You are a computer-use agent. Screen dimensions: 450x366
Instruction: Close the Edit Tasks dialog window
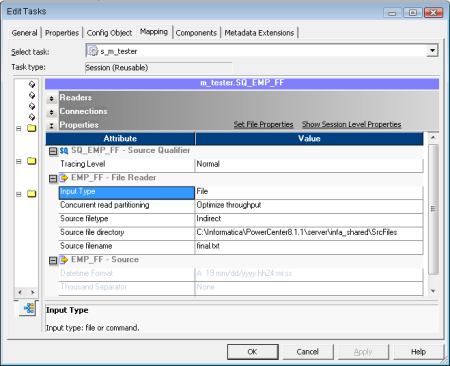(433, 13)
